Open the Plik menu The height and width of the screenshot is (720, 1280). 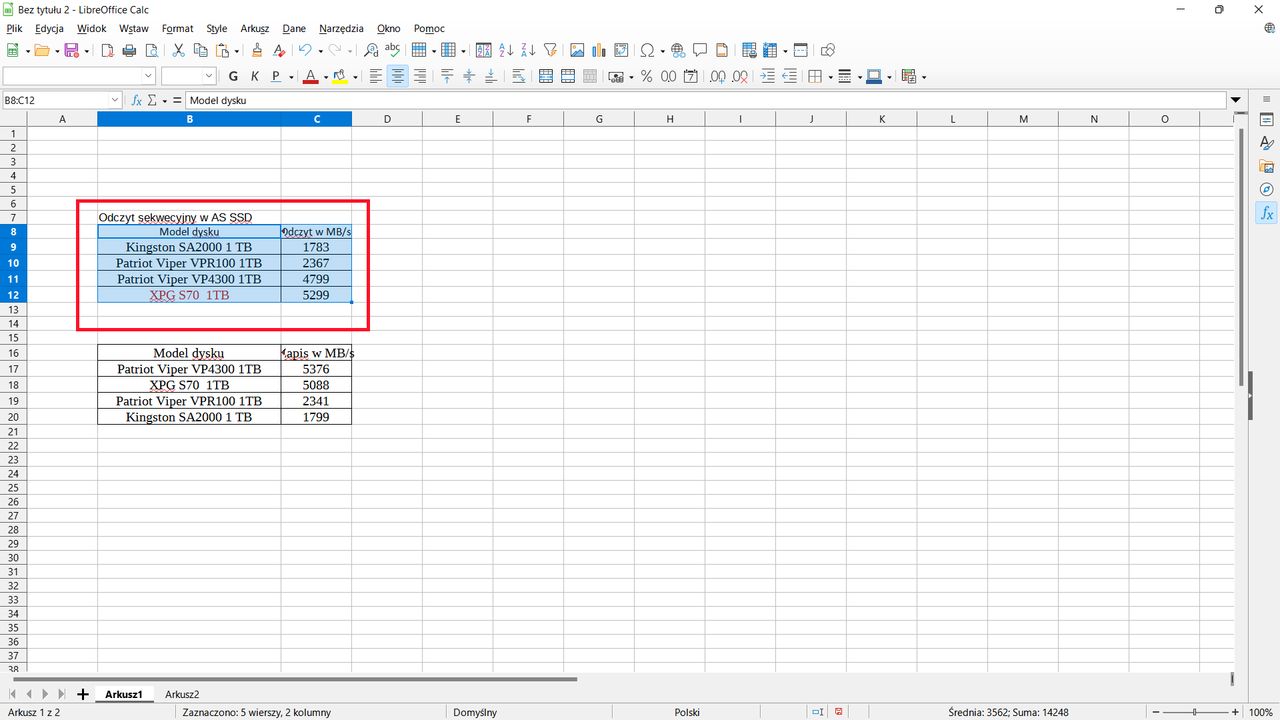(14, 29)
